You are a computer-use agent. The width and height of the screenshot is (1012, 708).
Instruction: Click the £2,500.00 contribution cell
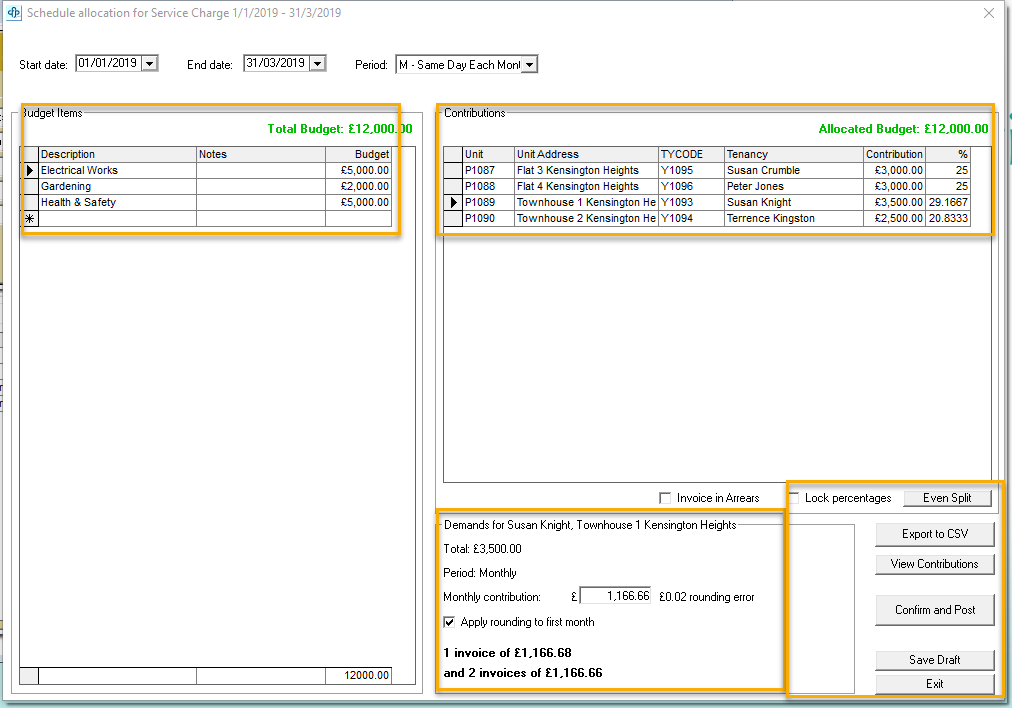pos(895,219)
